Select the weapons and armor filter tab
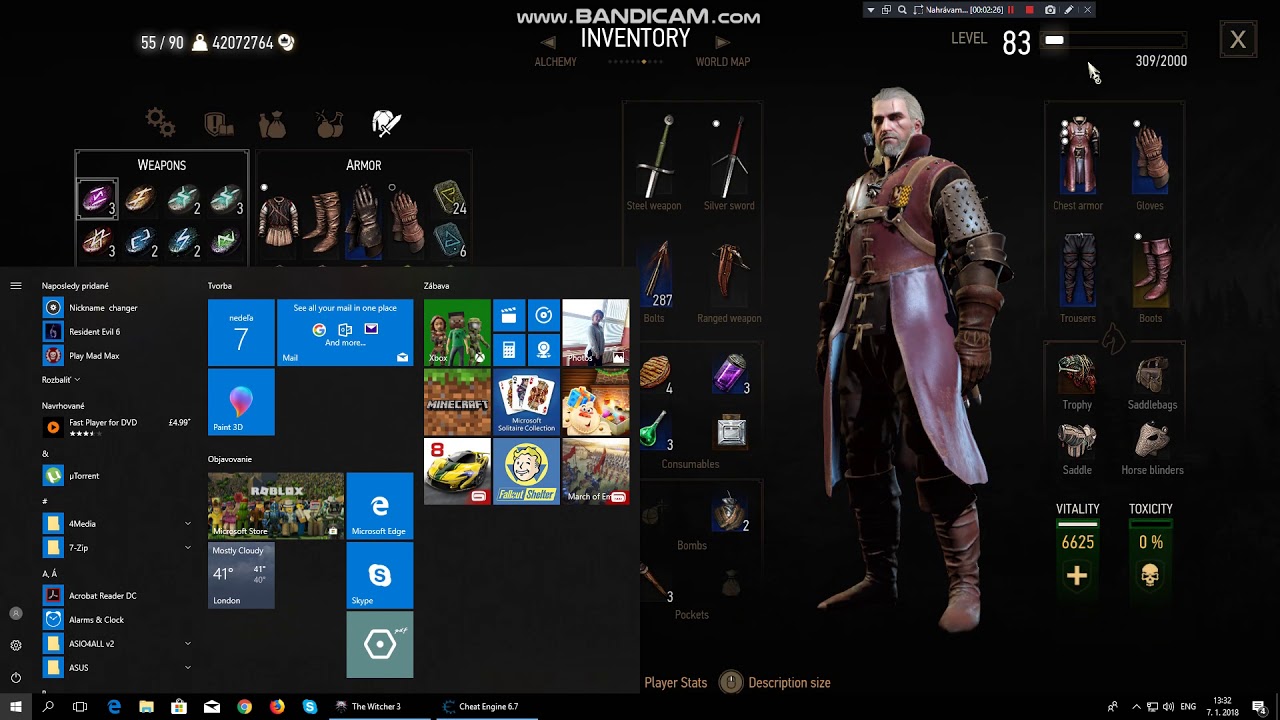Image resolution: width=1280 pixels, height=720 pixels. (386, 123)
